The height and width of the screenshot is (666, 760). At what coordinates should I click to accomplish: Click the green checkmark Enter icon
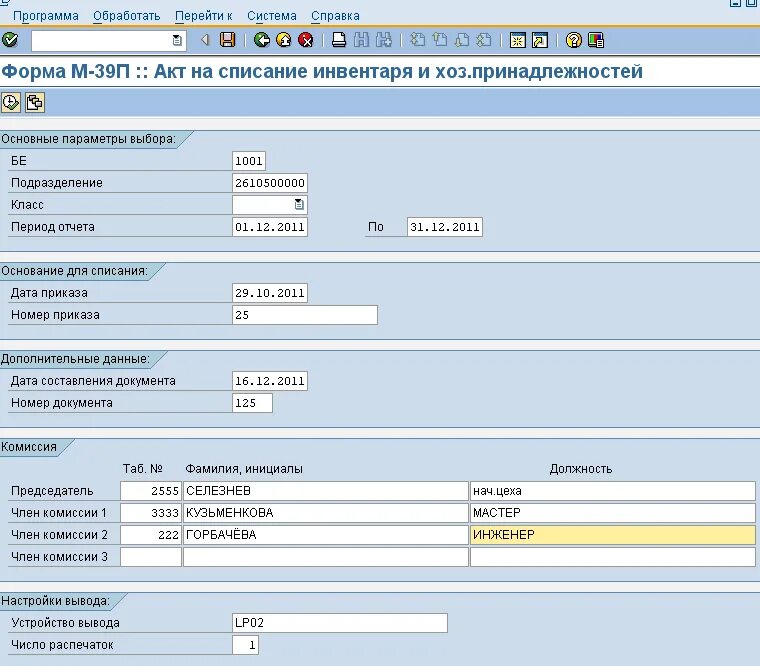[10, 40]
